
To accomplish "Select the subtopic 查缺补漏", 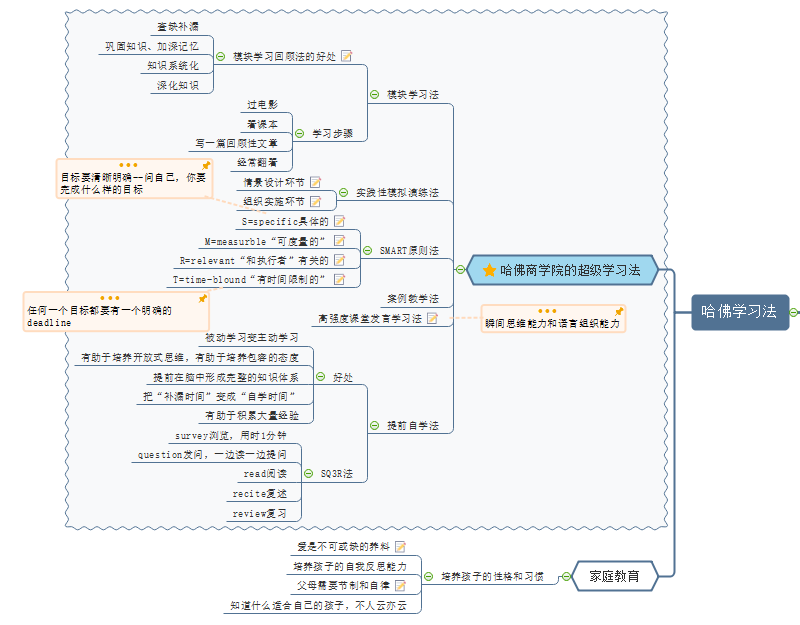I will tap(178, 27).
